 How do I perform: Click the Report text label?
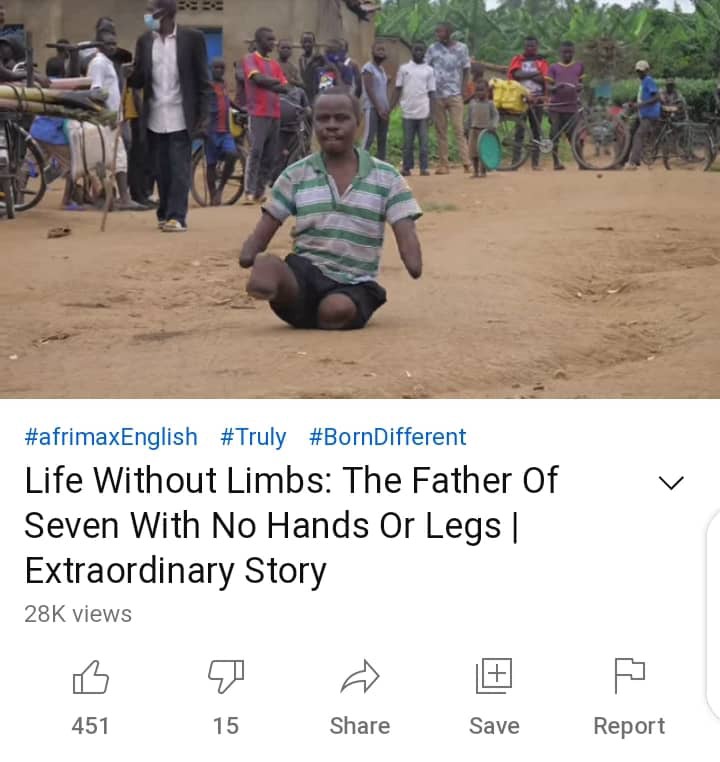point(629,727)
